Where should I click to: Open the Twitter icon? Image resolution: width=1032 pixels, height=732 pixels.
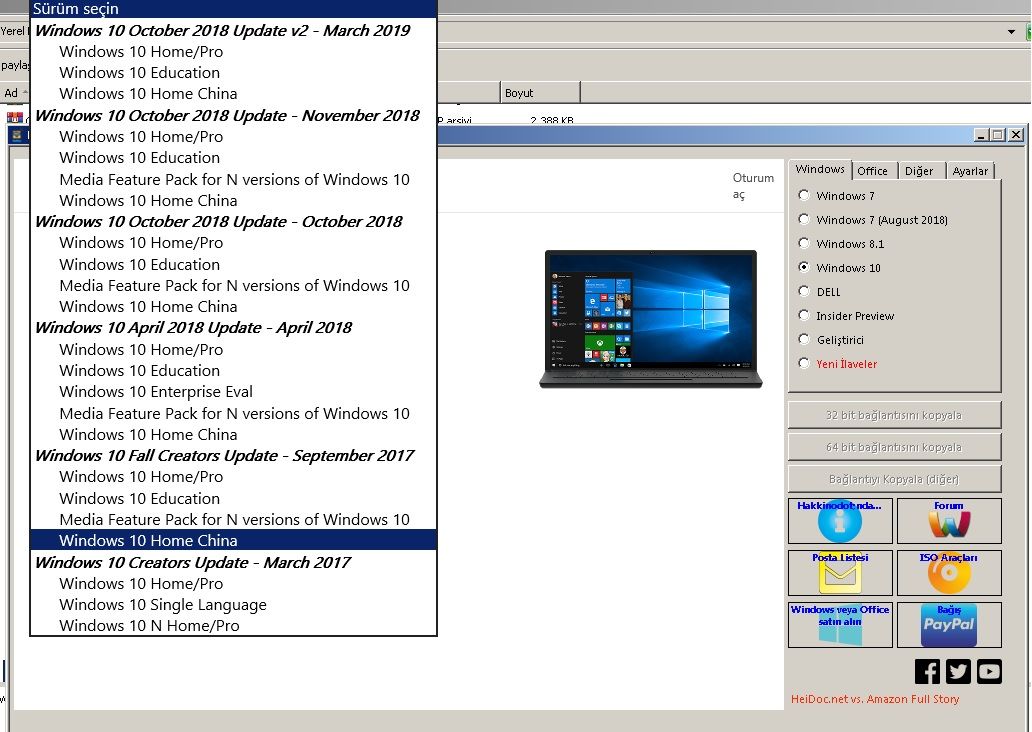[x=958, y=671]
